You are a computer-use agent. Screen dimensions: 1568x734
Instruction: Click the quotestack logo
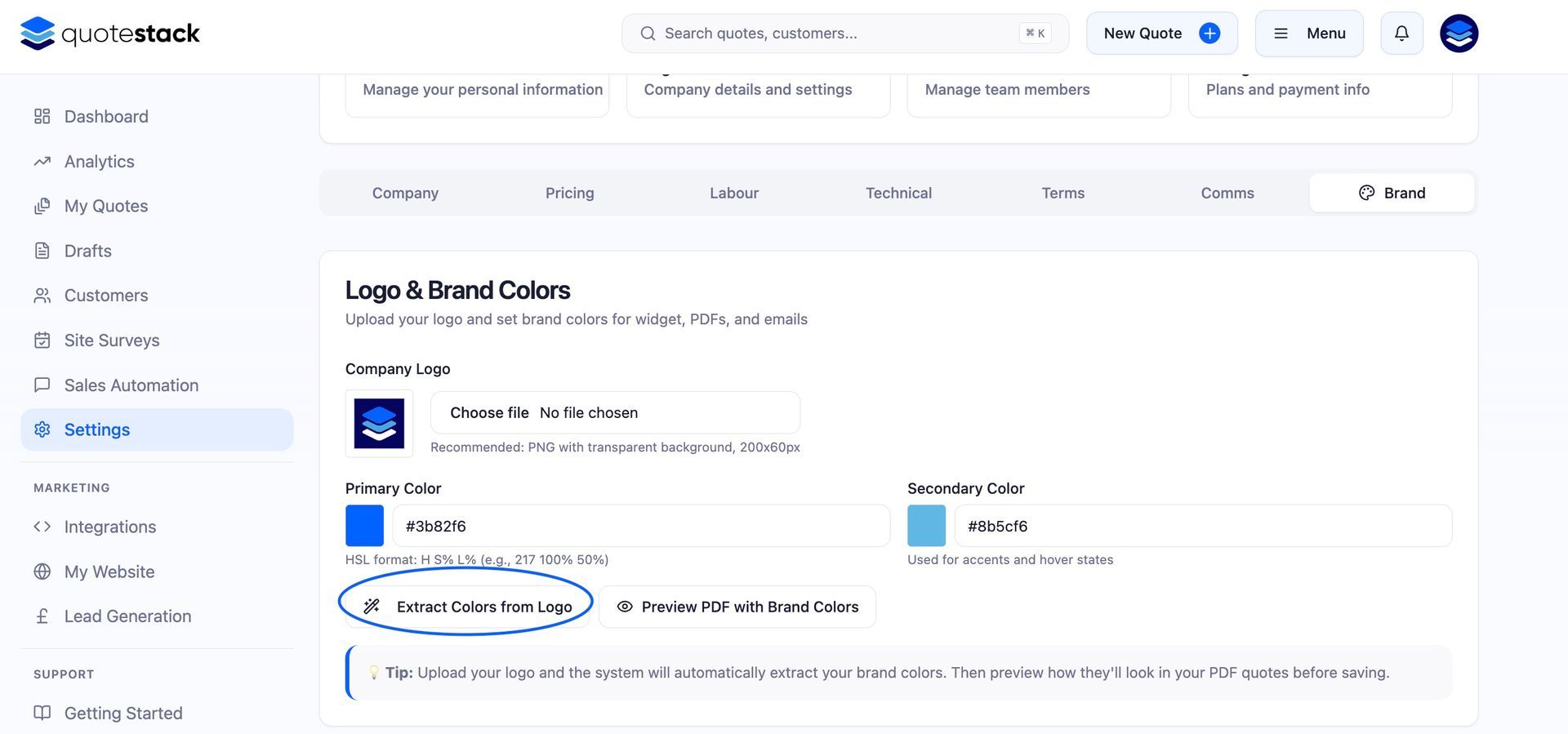pos(110,33)
